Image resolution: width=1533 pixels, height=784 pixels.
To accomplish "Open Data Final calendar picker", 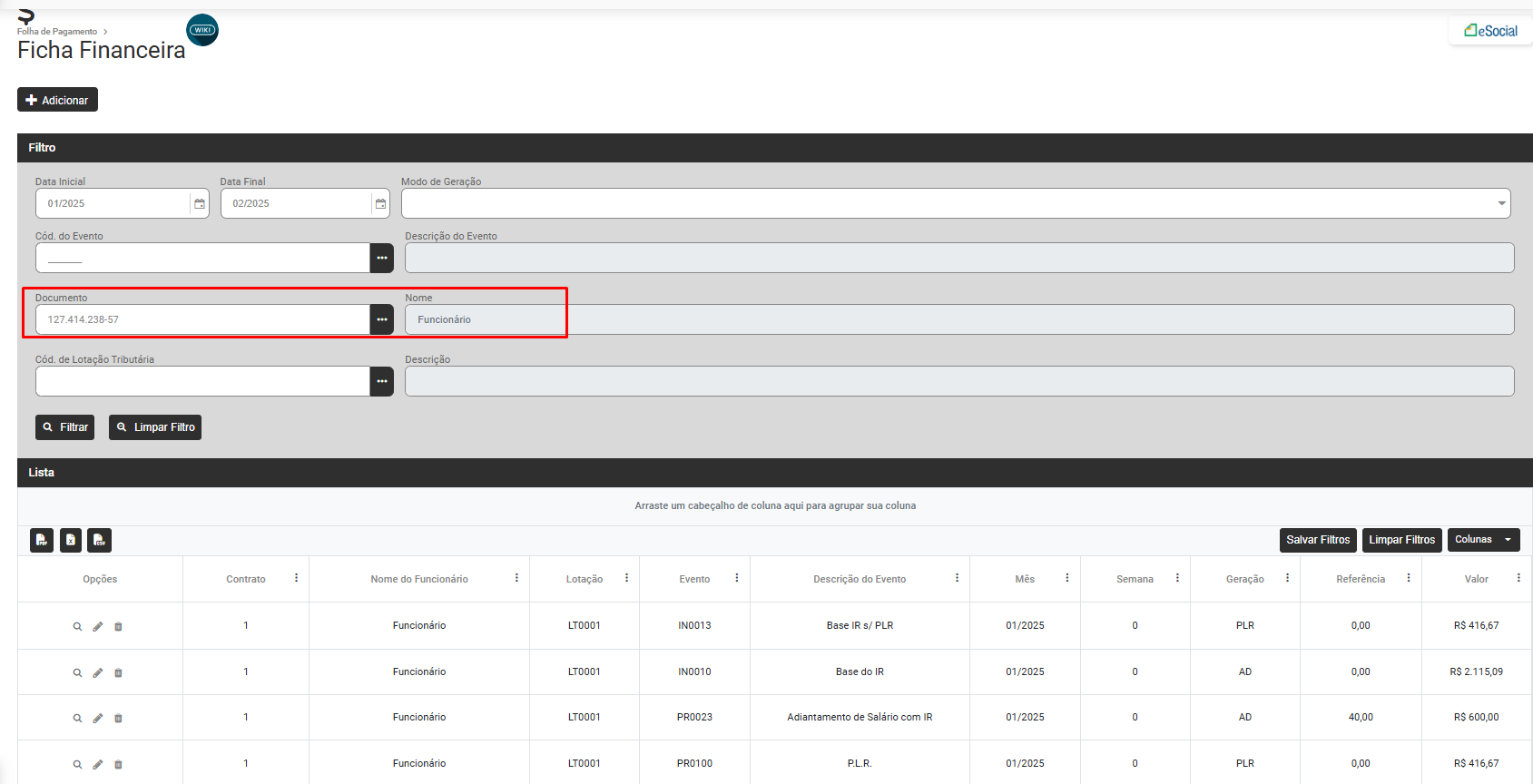I will (381, 203).
